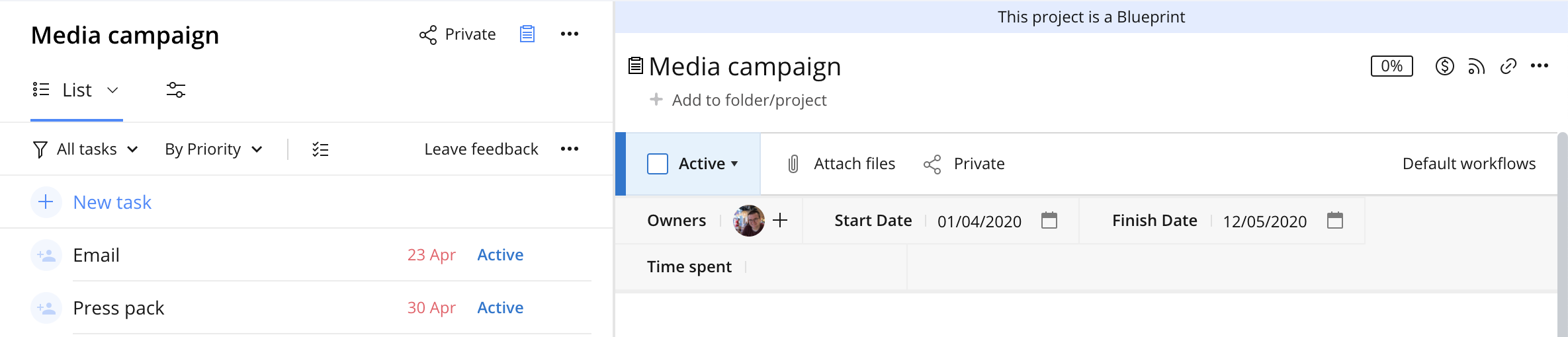Viewport: 1568px width, 337px height.
Task: Open the Start Date calendar picker
Action: 1049,220
